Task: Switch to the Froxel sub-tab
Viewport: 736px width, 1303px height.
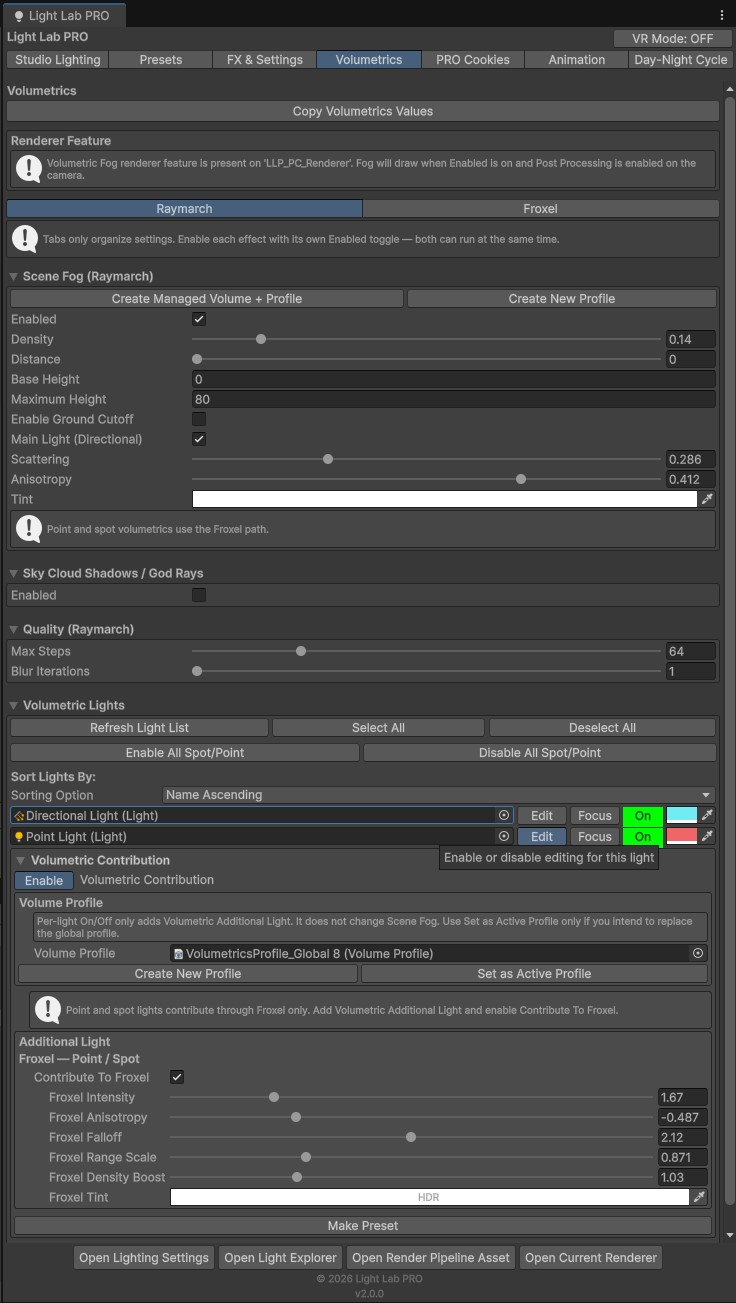Action: [x=540, y=209]
